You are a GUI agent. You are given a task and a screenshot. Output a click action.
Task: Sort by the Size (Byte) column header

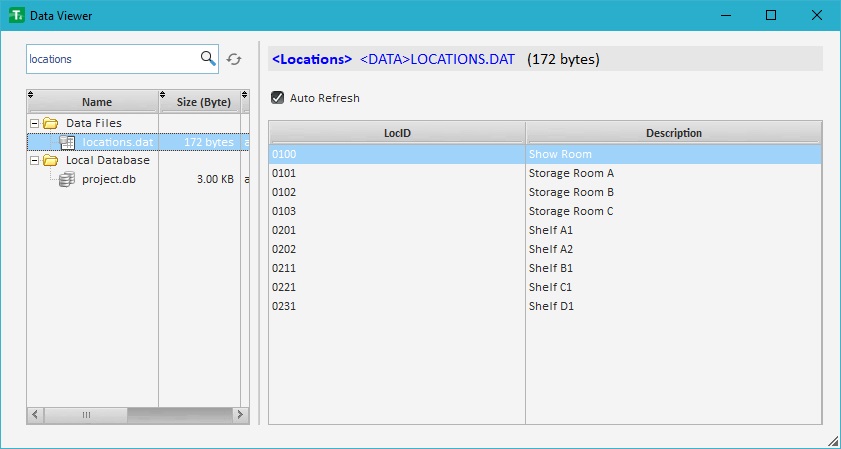click(x=203, y=102)
